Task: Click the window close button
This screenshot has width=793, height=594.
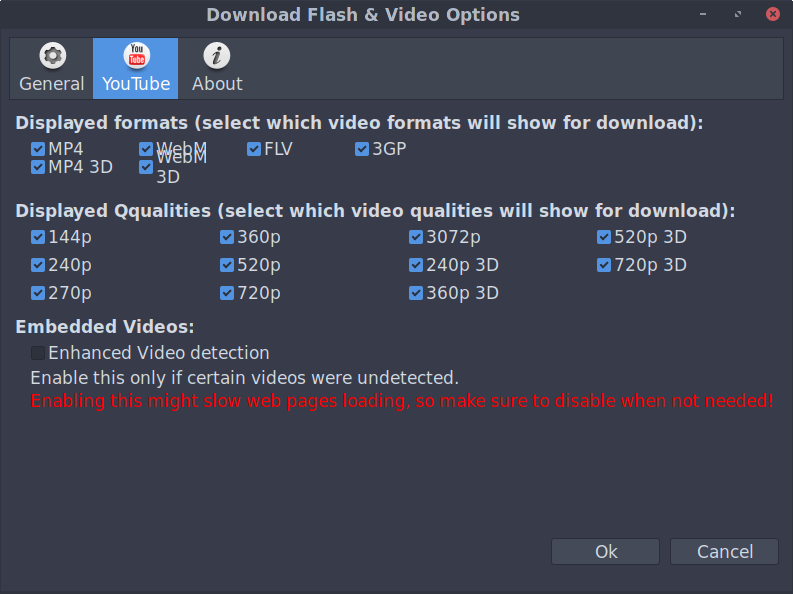Action: point(772,15)
